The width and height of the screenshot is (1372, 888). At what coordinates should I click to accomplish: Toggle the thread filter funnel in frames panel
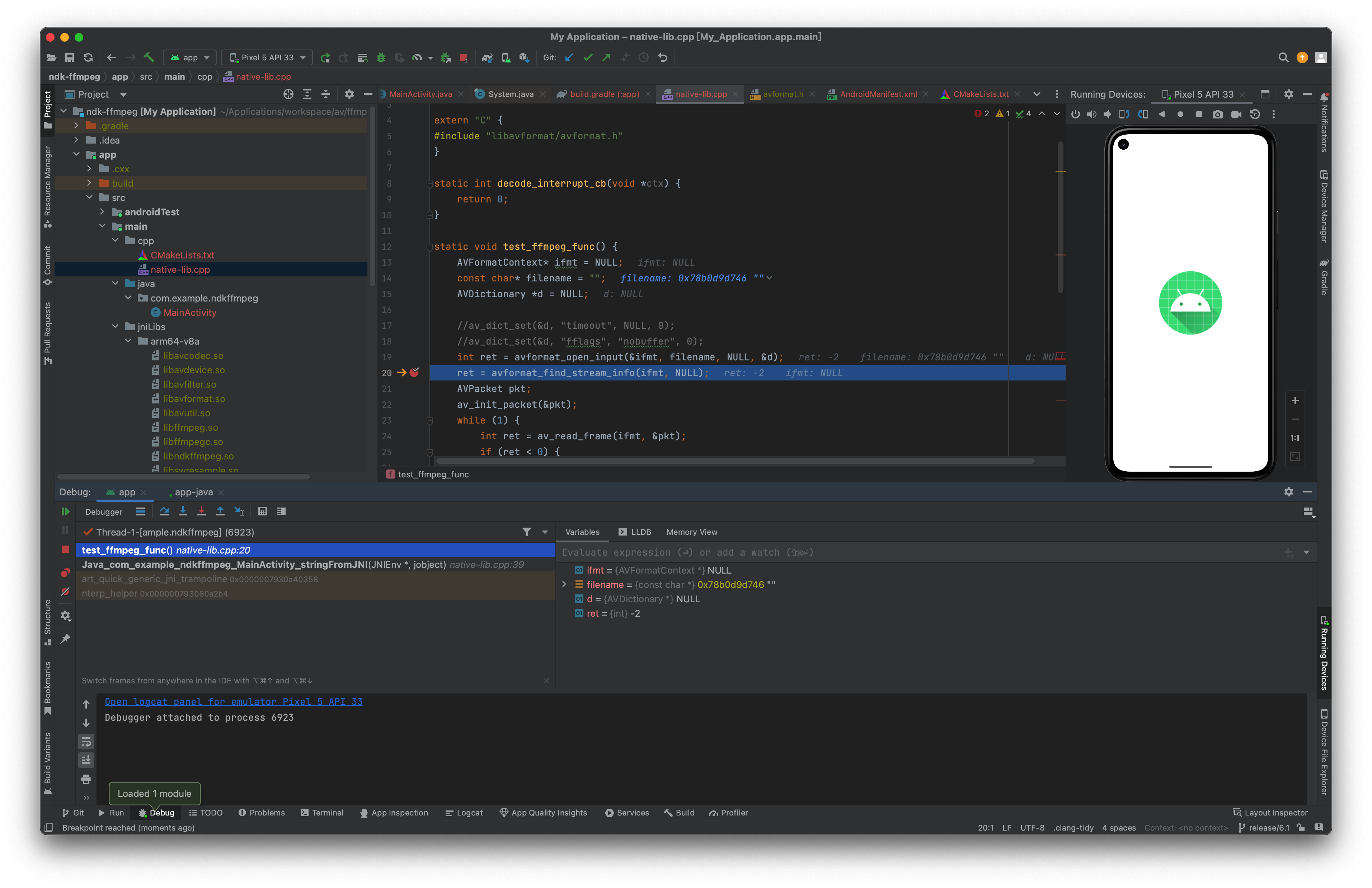tap(526, 532)
